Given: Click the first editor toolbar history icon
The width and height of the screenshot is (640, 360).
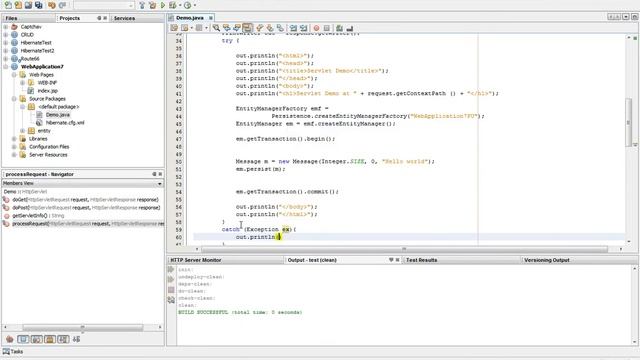Looking at the screenshot, I should tap(174, 28).
